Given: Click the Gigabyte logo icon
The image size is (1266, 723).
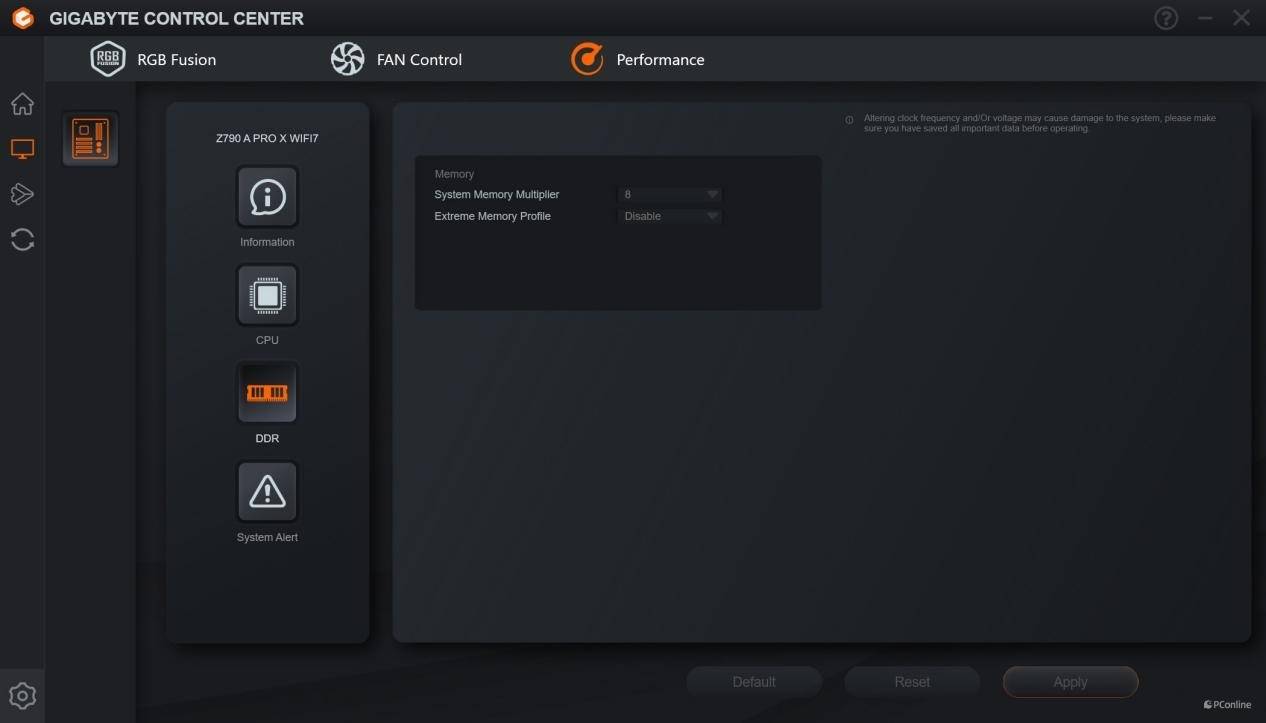Looking at the screenshot, I should [22, 18].
